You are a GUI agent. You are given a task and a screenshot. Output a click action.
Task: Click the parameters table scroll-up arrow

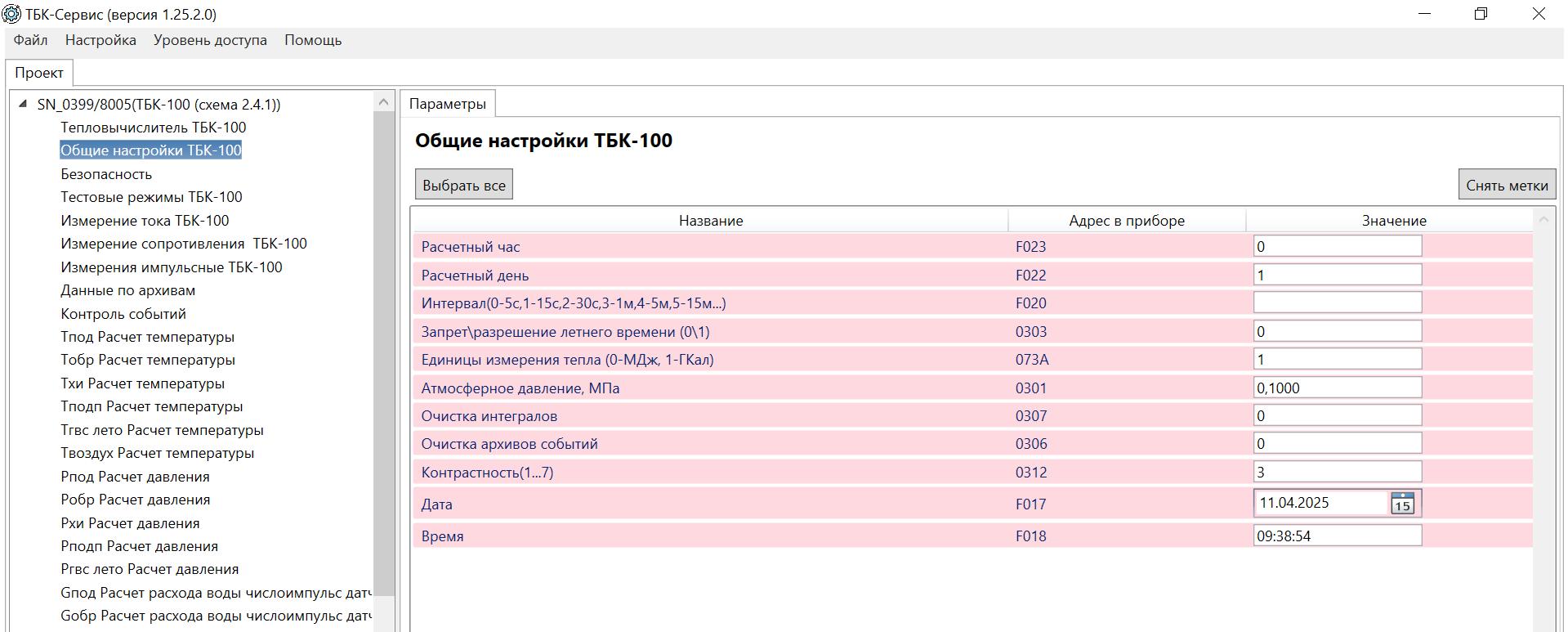(1543, 219)
